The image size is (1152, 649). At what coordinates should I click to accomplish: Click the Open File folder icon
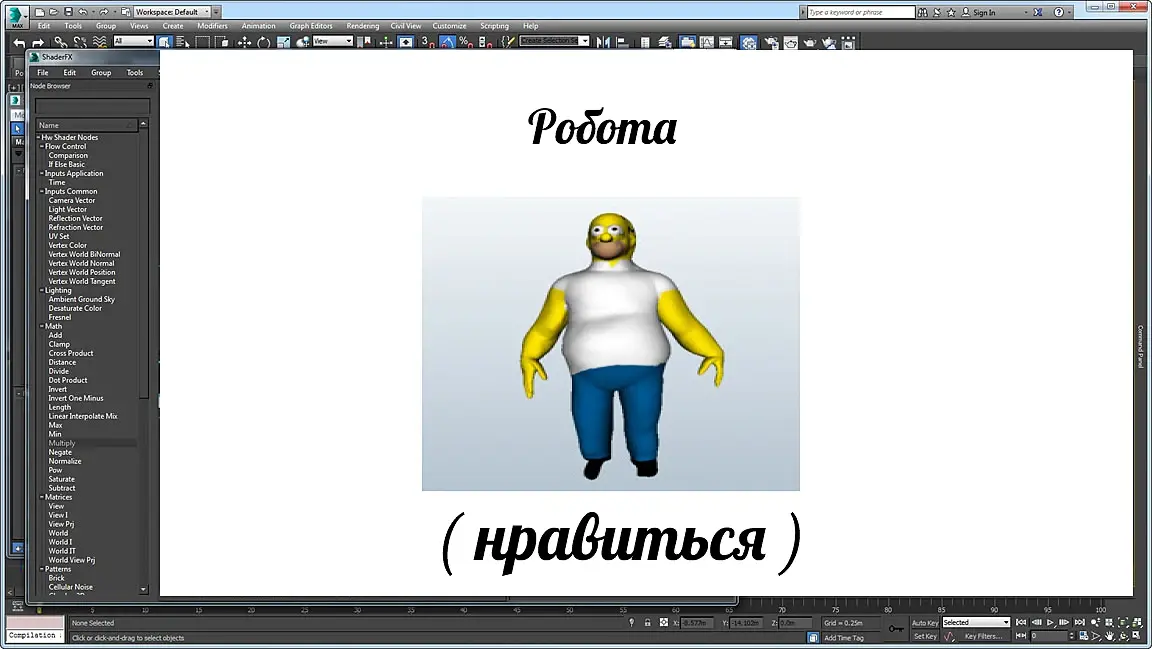(54, 12)
